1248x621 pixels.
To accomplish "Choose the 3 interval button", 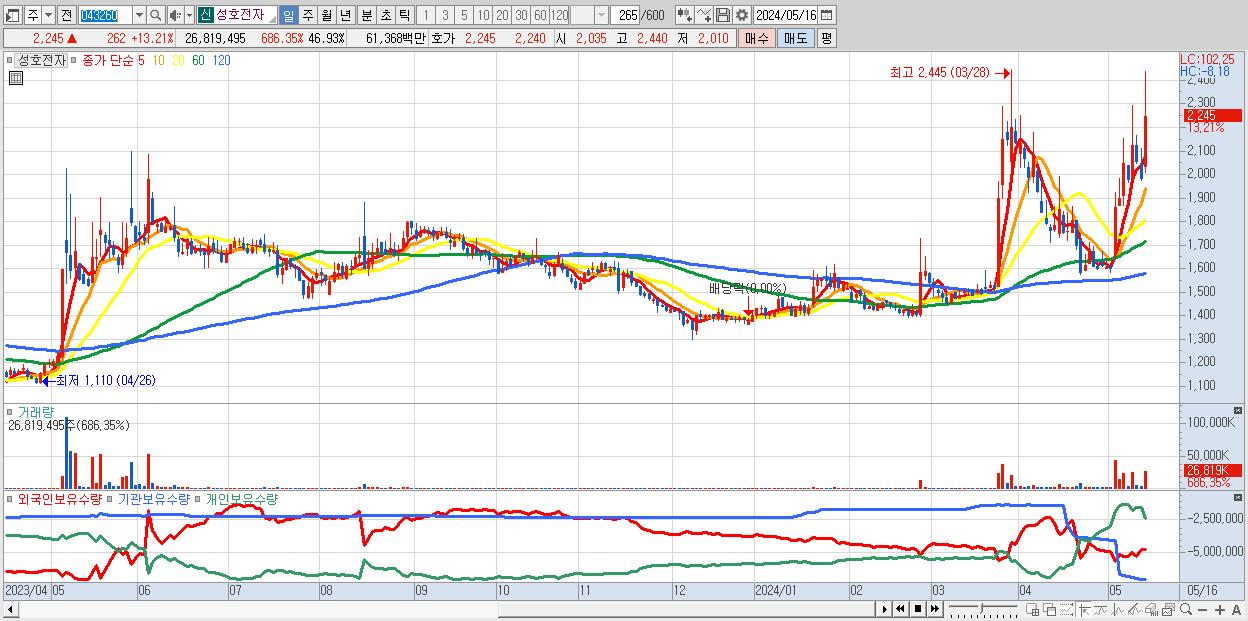I will coord(445,16).
